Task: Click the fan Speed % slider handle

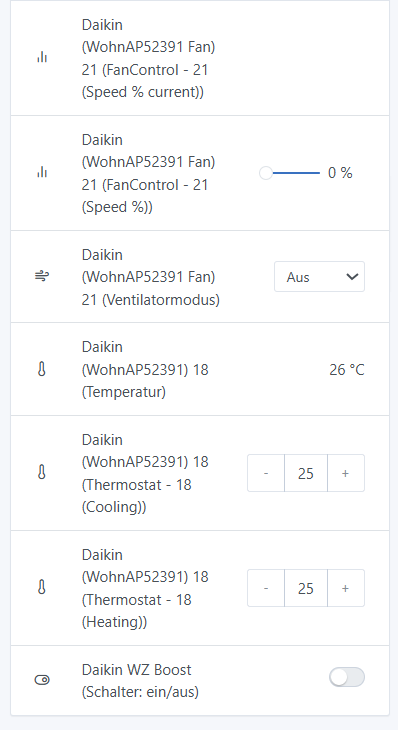Action: pos(266,173)
